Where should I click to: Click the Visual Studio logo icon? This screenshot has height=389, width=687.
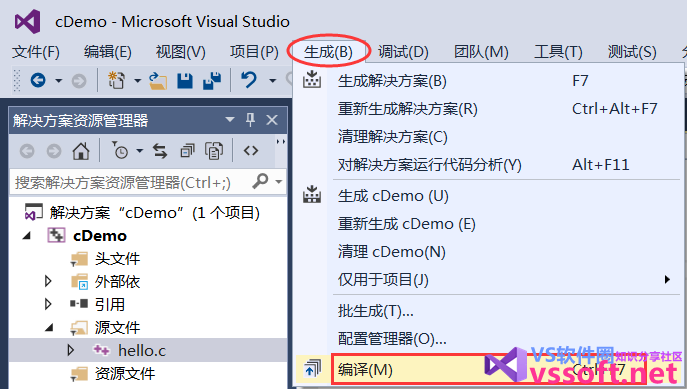click(27, 21)
